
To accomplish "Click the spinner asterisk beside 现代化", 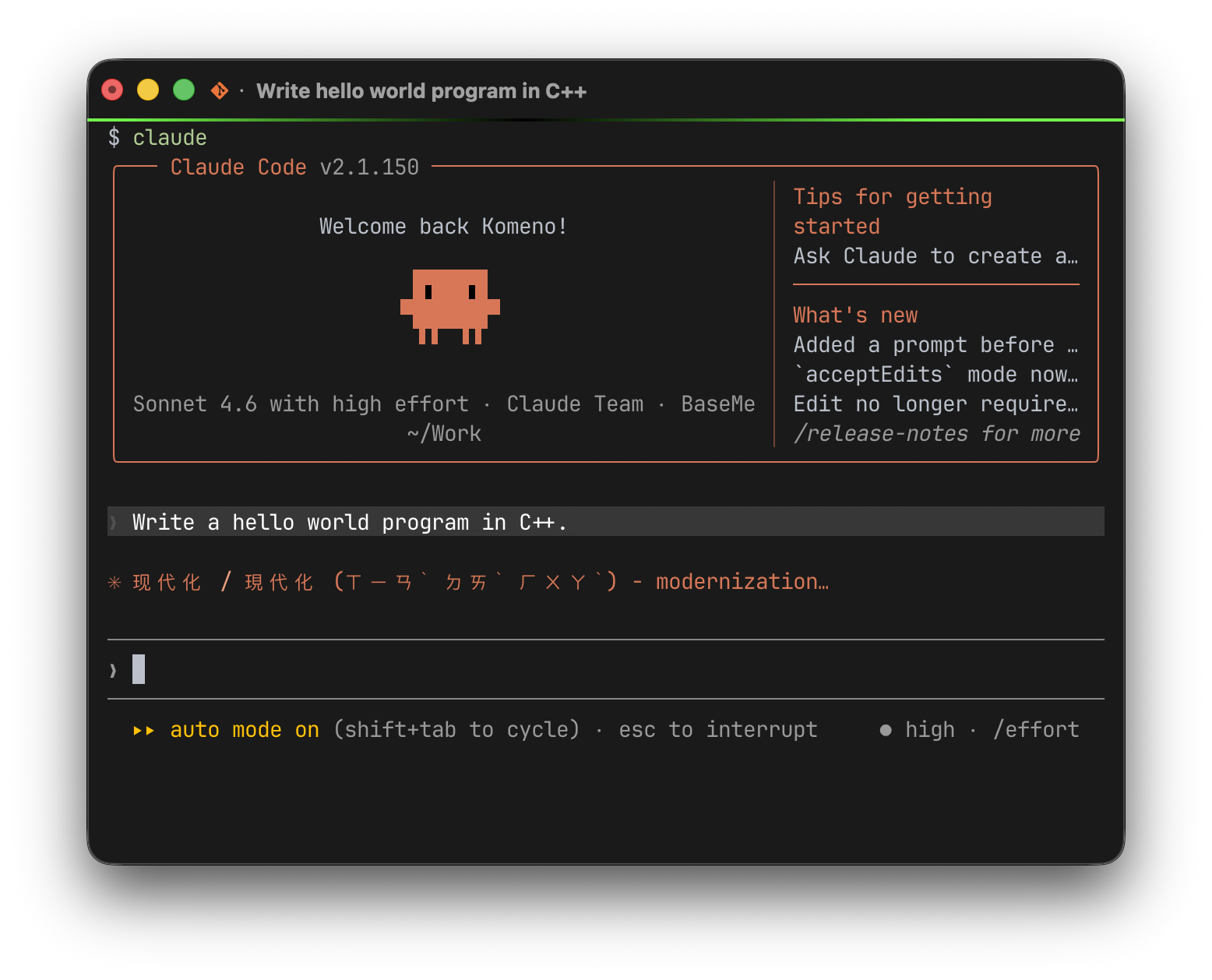I will 115,582.
